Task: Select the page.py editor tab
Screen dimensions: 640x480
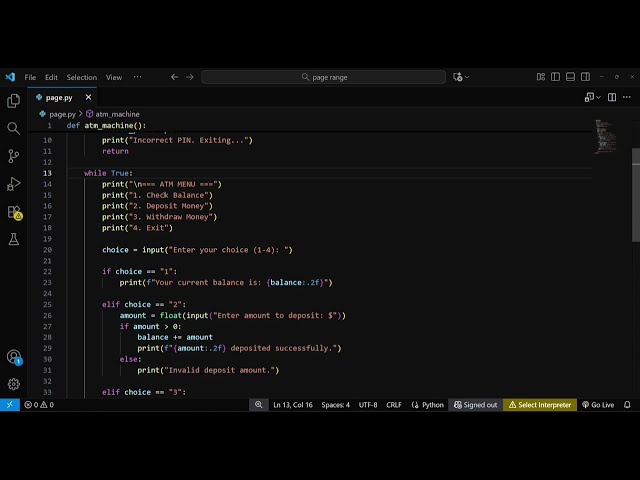Action: (x=62, y=97)
